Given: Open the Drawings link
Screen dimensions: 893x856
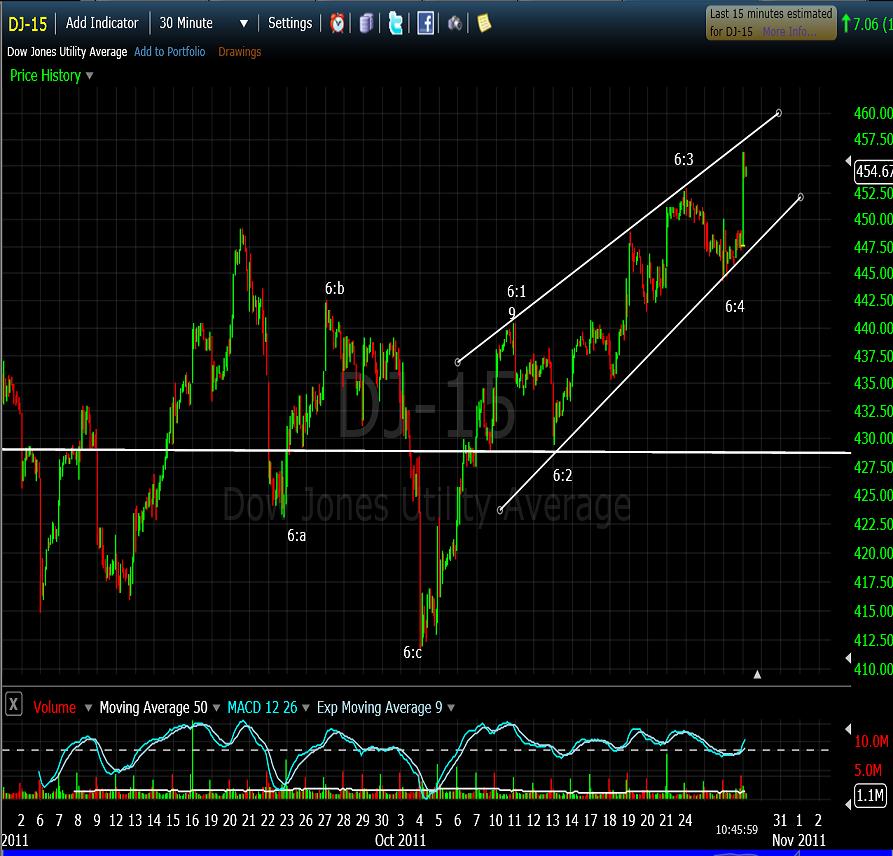Looking at the screenshot, I should click(240, 52).
